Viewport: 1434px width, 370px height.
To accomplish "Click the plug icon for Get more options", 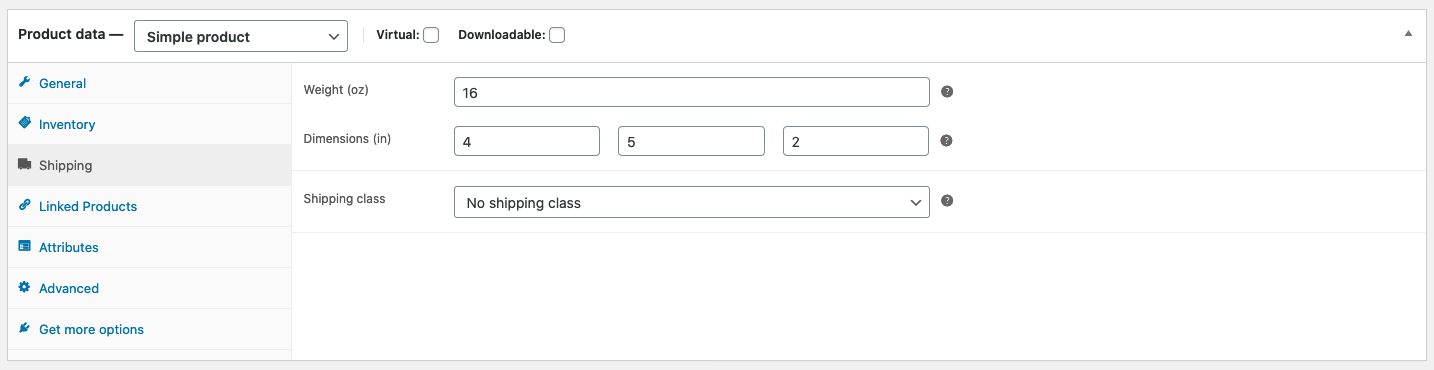I will point(25,328).
